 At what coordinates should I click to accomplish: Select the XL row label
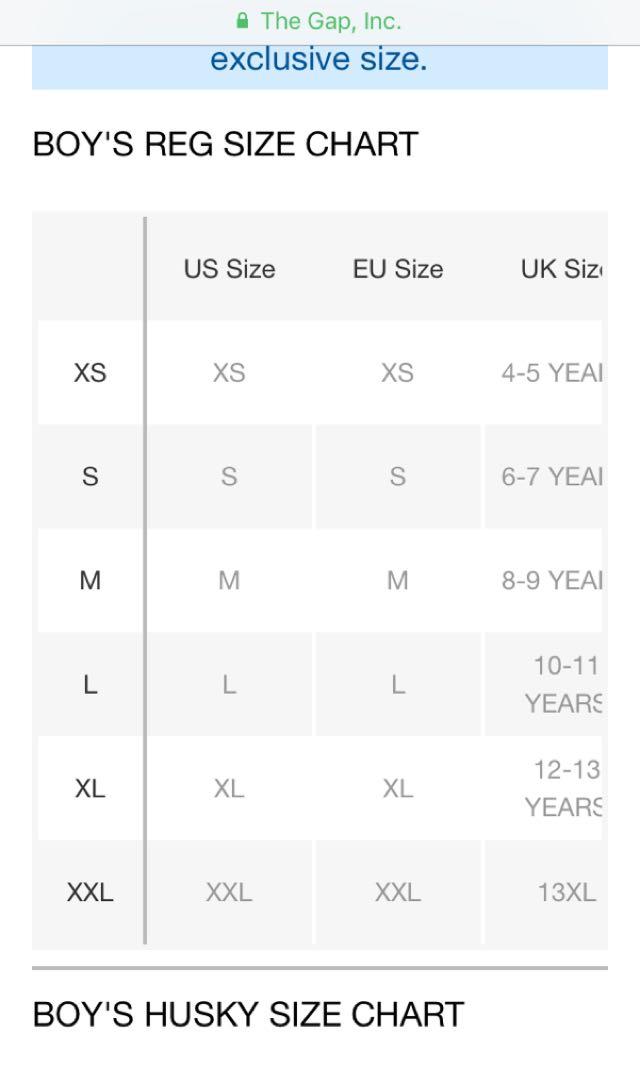pos(90,789)
